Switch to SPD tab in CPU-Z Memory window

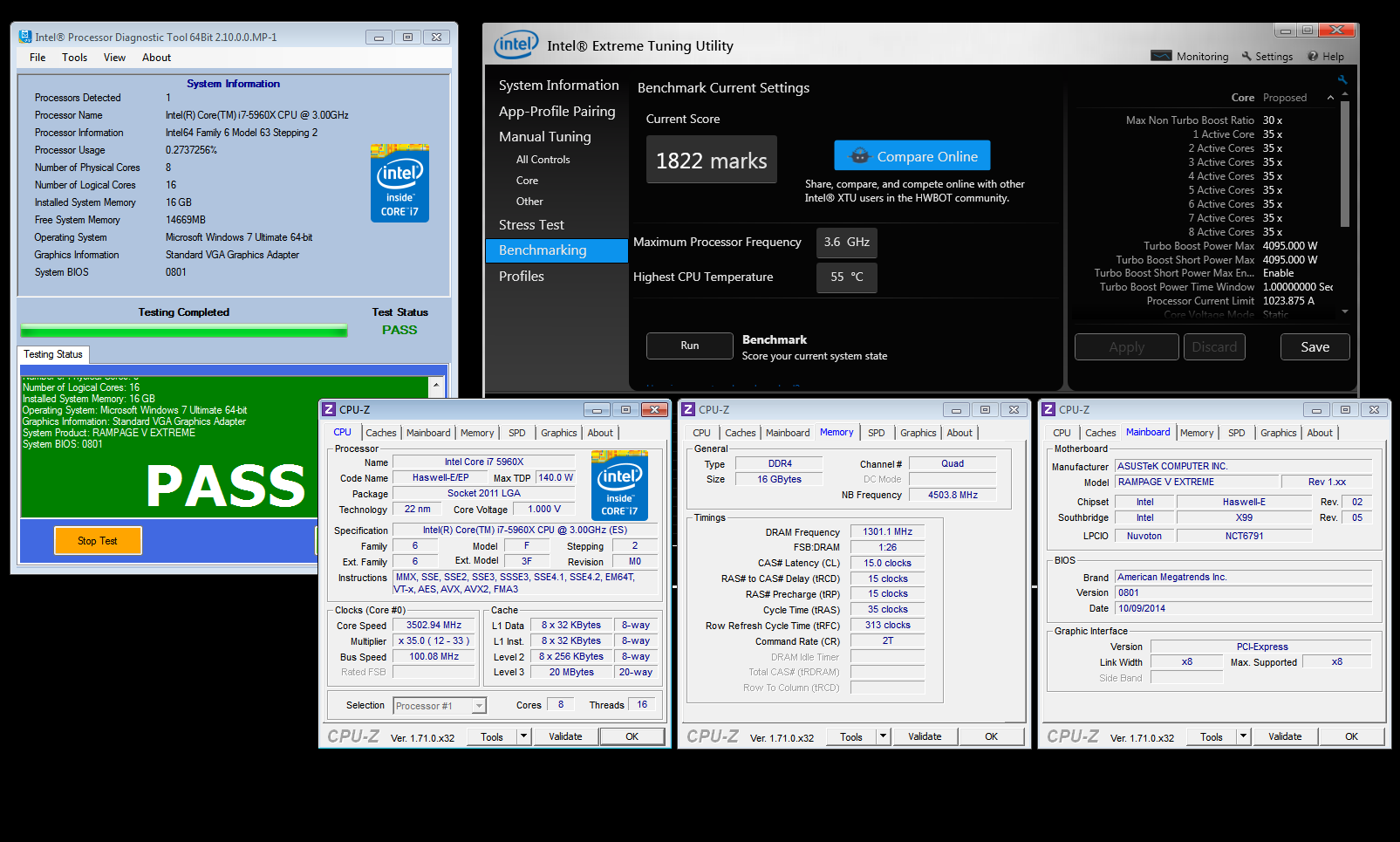point(876,433)
